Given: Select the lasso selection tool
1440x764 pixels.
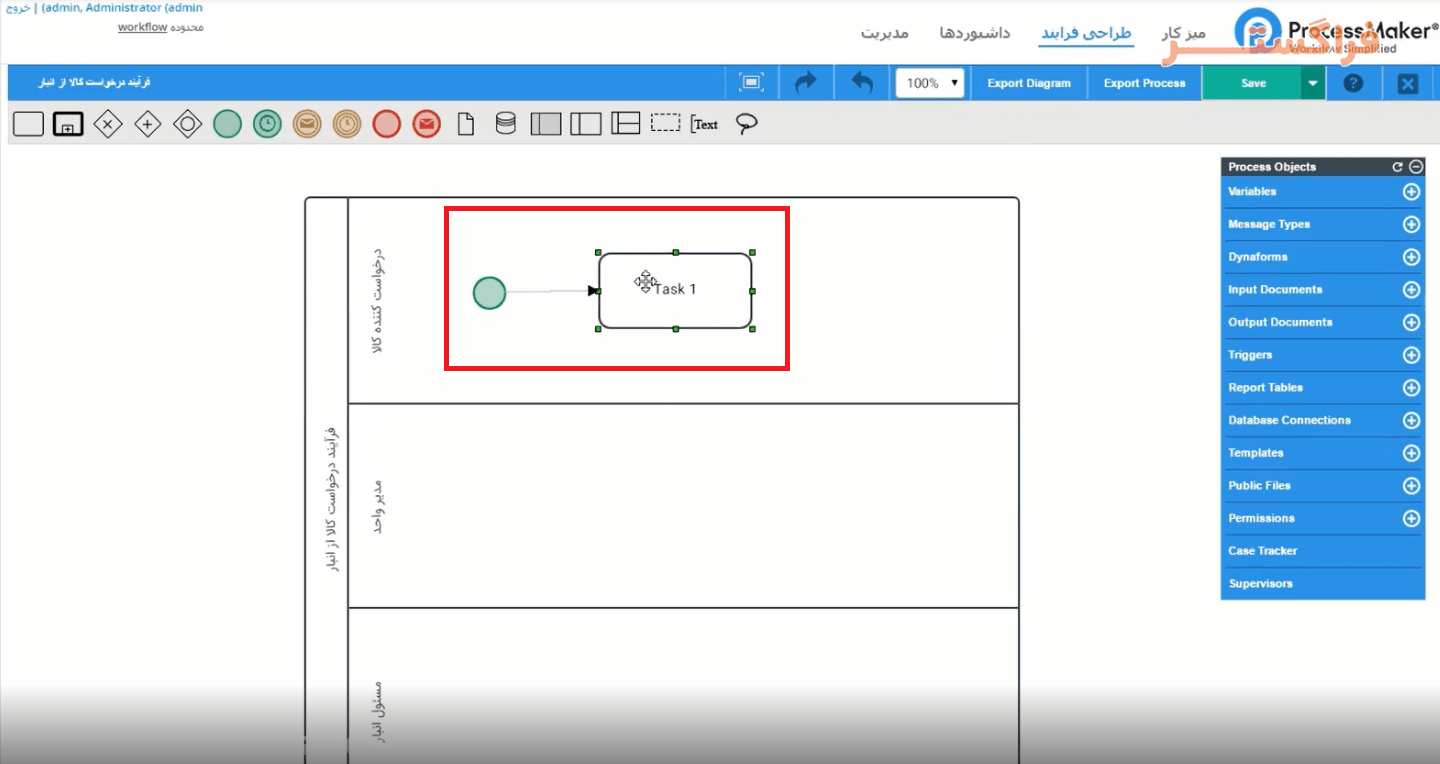Looking at the screenshot, I should [746, 123].
